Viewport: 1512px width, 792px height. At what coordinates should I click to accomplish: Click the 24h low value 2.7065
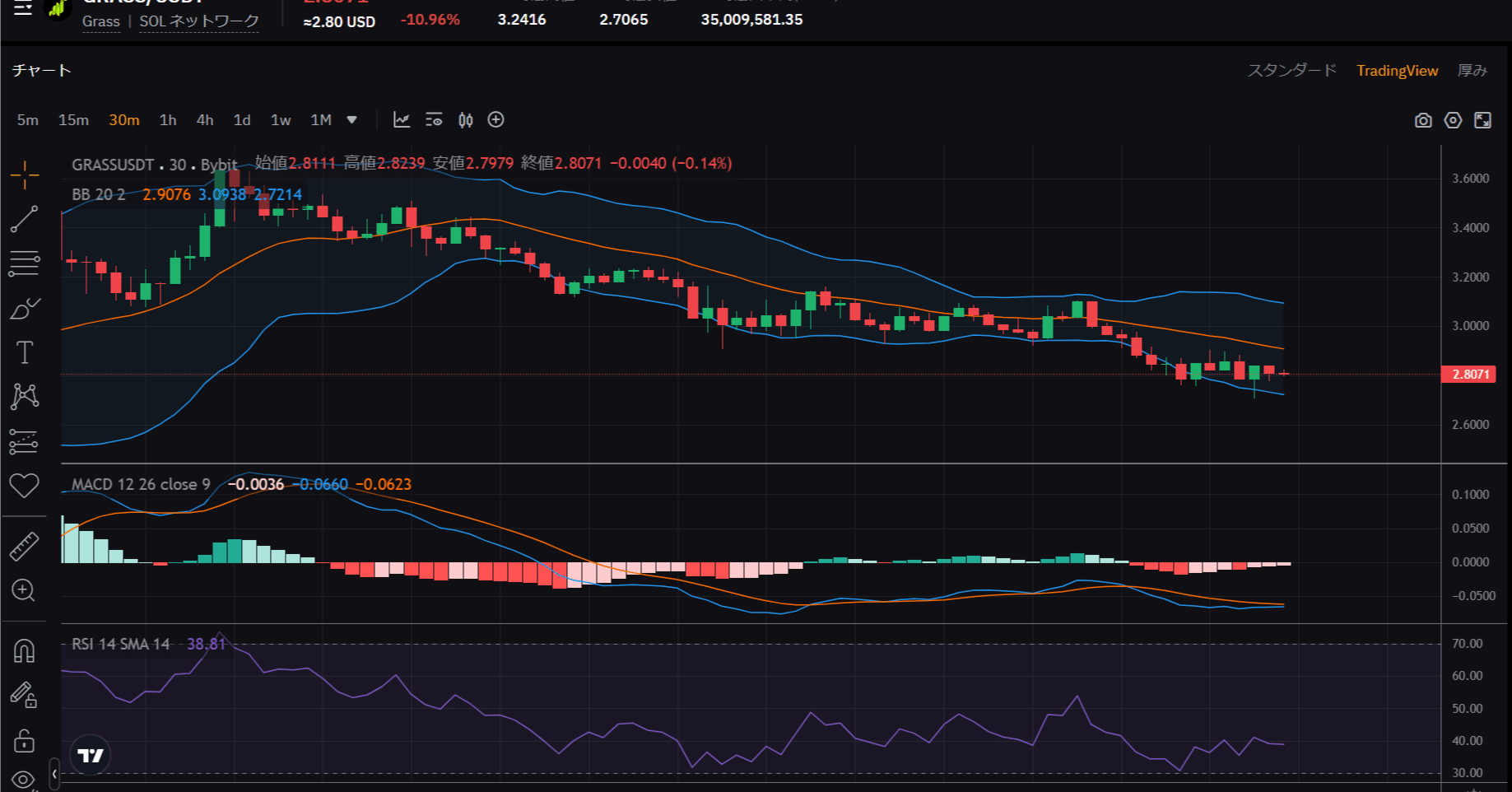pyautogui.click(x=624, y=20)
